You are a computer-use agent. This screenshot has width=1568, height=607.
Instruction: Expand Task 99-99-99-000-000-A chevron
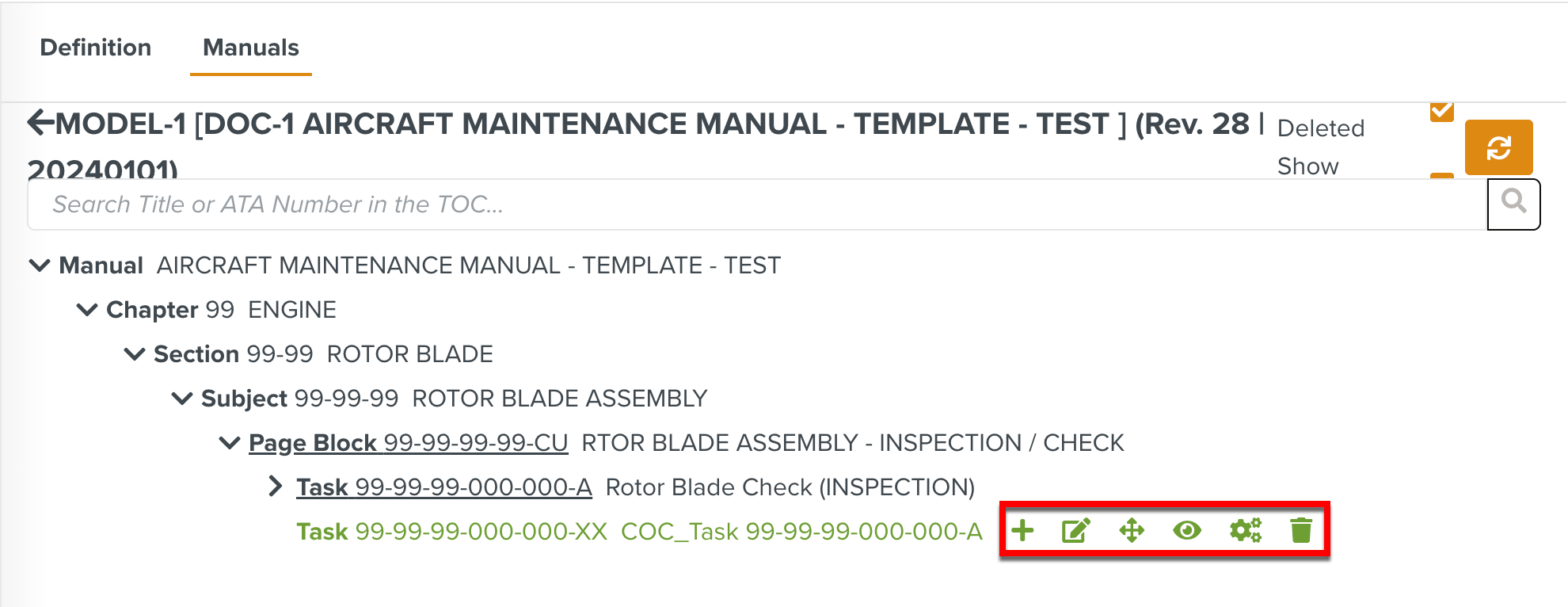pos(275,487)
